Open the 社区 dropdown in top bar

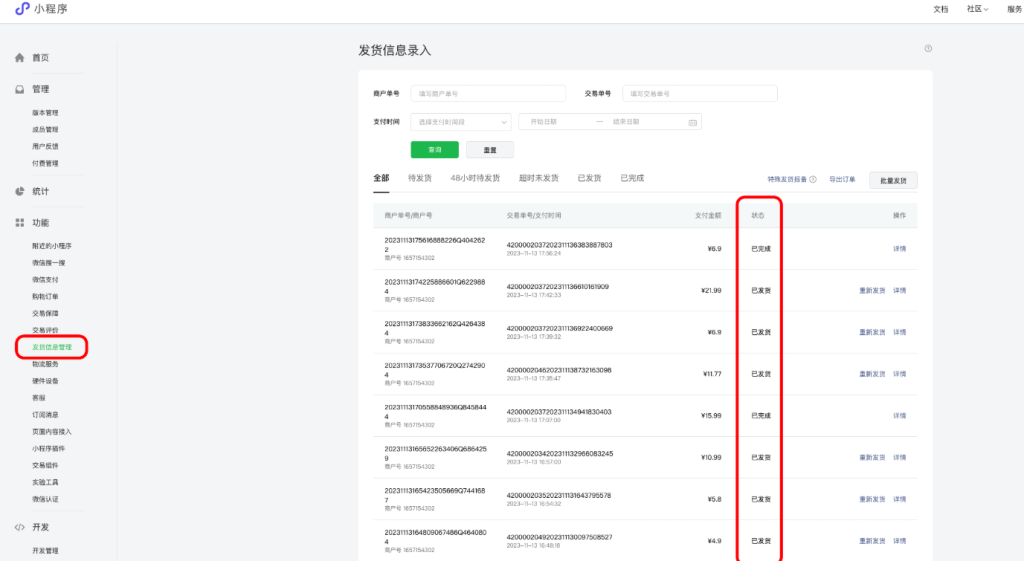click(976, 9)
